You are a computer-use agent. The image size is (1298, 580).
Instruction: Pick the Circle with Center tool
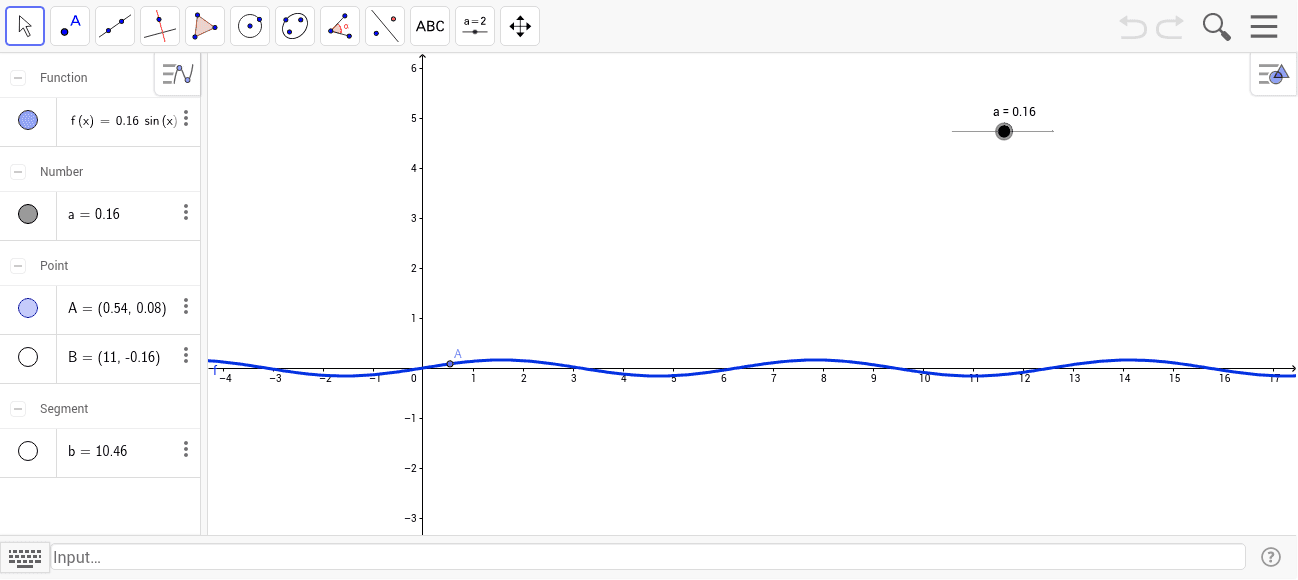[x=250, y=26]
